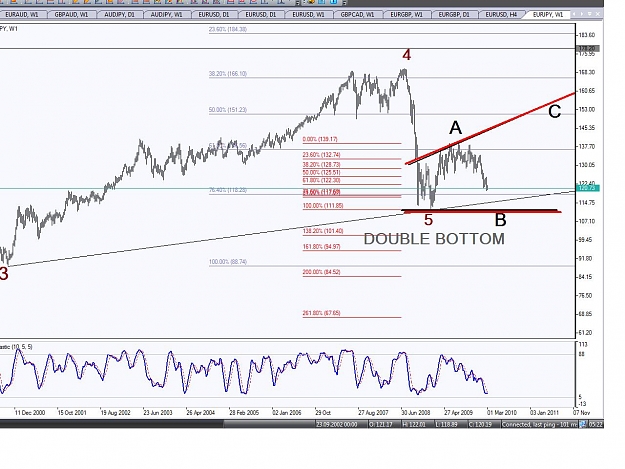Open the EURGBP, D1 chart tab
The height and width of the screenshot is (469, 625).
(x=454, y=15)
